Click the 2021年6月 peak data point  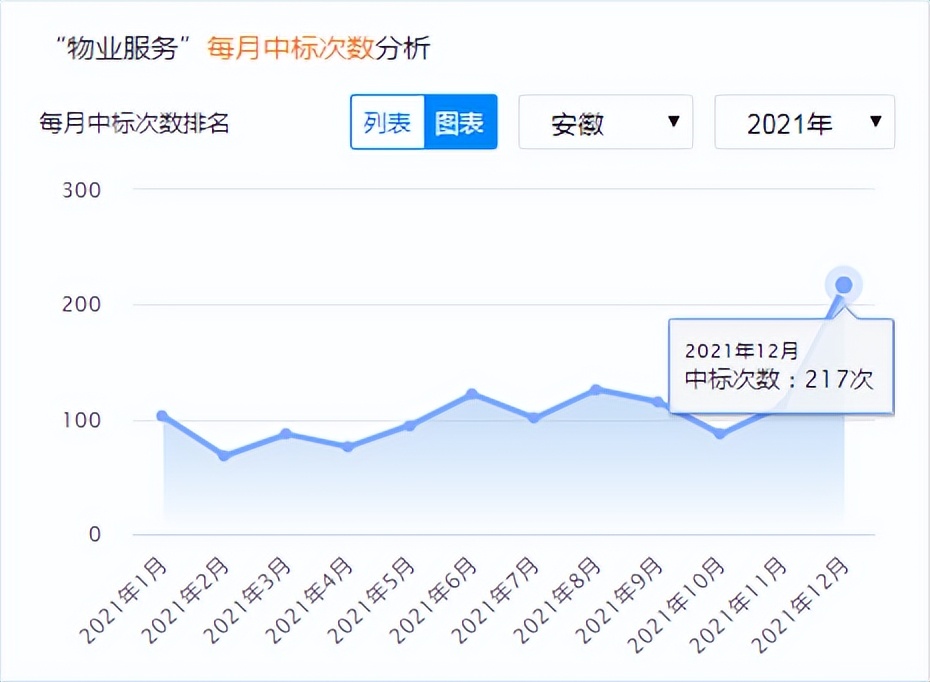[471, 393]
